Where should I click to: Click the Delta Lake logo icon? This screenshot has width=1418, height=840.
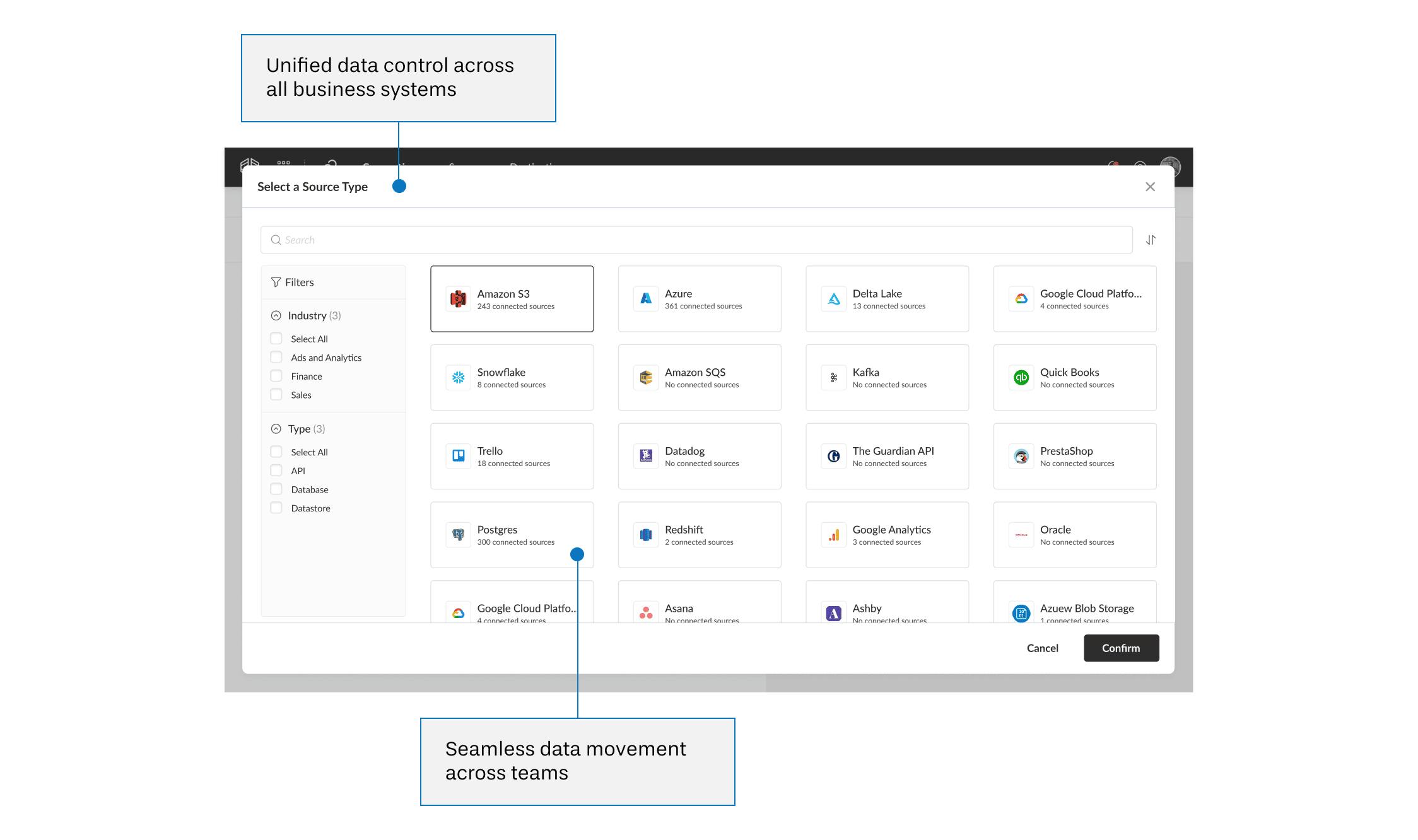point(833,299)
